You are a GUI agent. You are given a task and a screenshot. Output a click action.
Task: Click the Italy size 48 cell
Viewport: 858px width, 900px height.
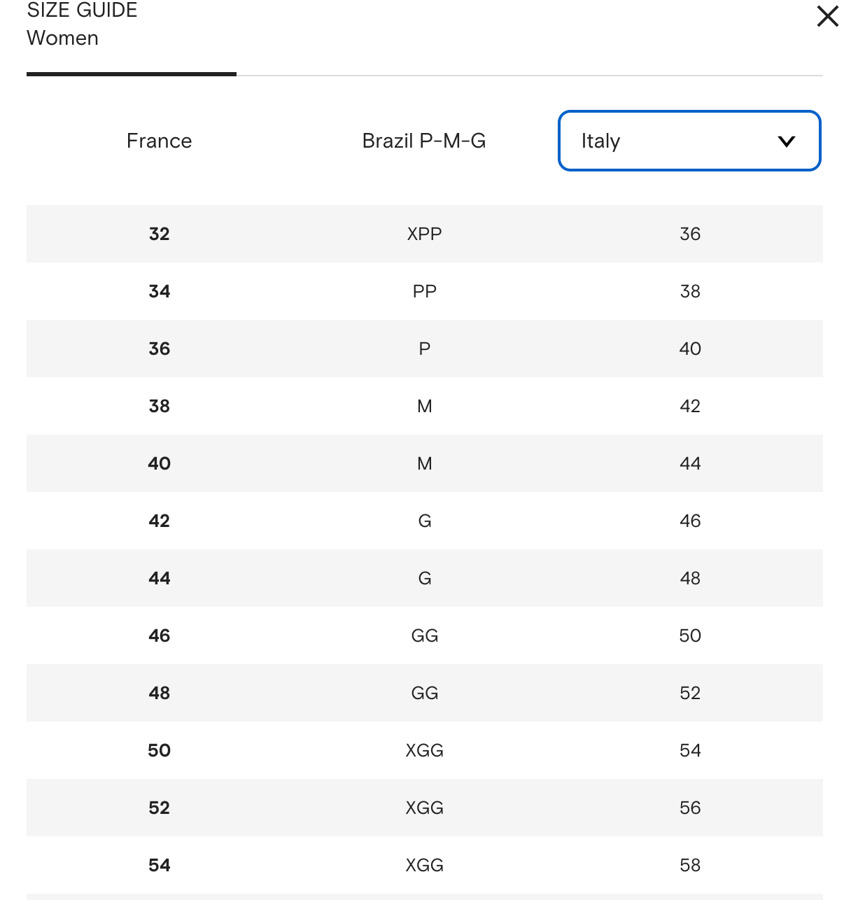(x=690, y=578)
